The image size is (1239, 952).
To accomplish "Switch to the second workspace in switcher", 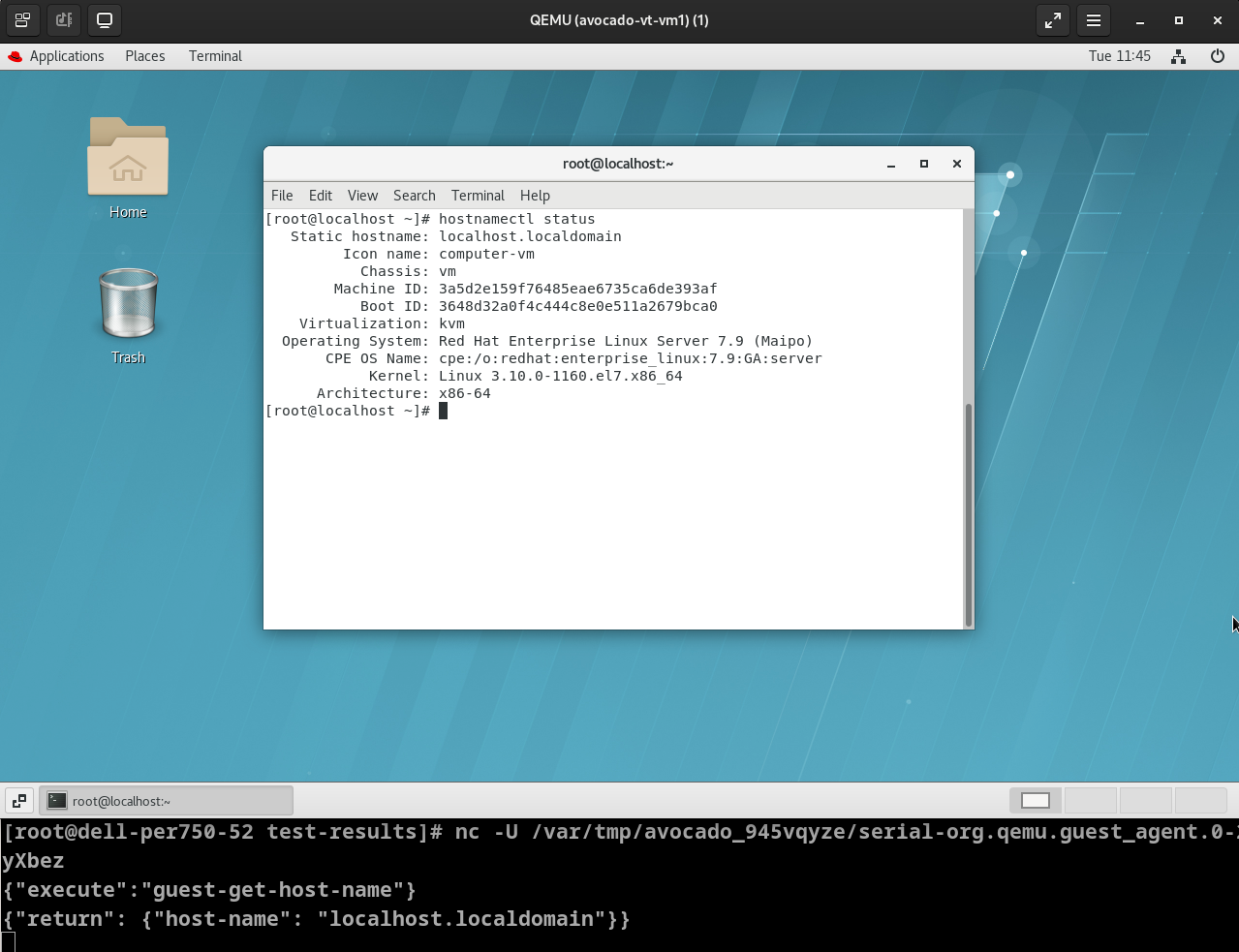I will tap(1091, 800).
